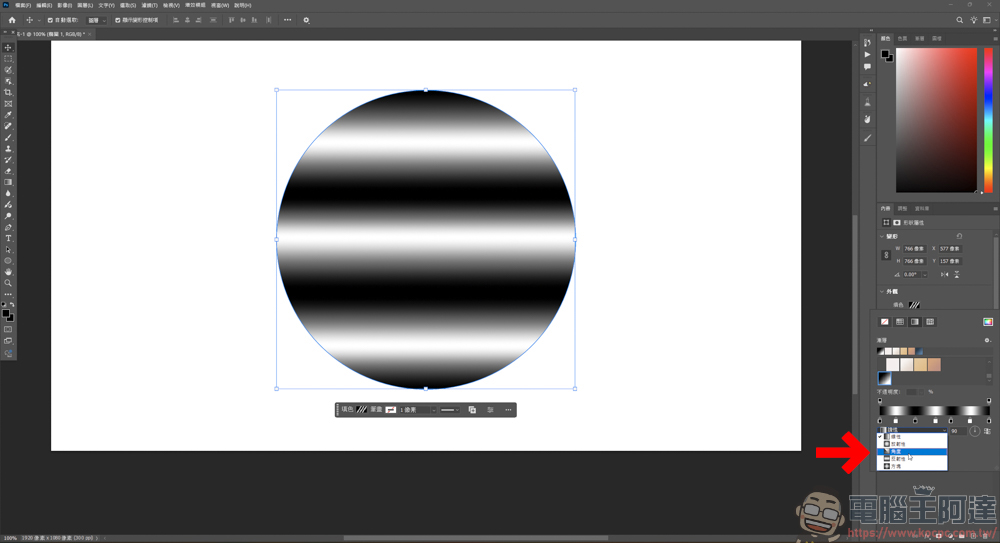
Task: Open the gradient style dropdown
Action: click(x=913, y=430)
